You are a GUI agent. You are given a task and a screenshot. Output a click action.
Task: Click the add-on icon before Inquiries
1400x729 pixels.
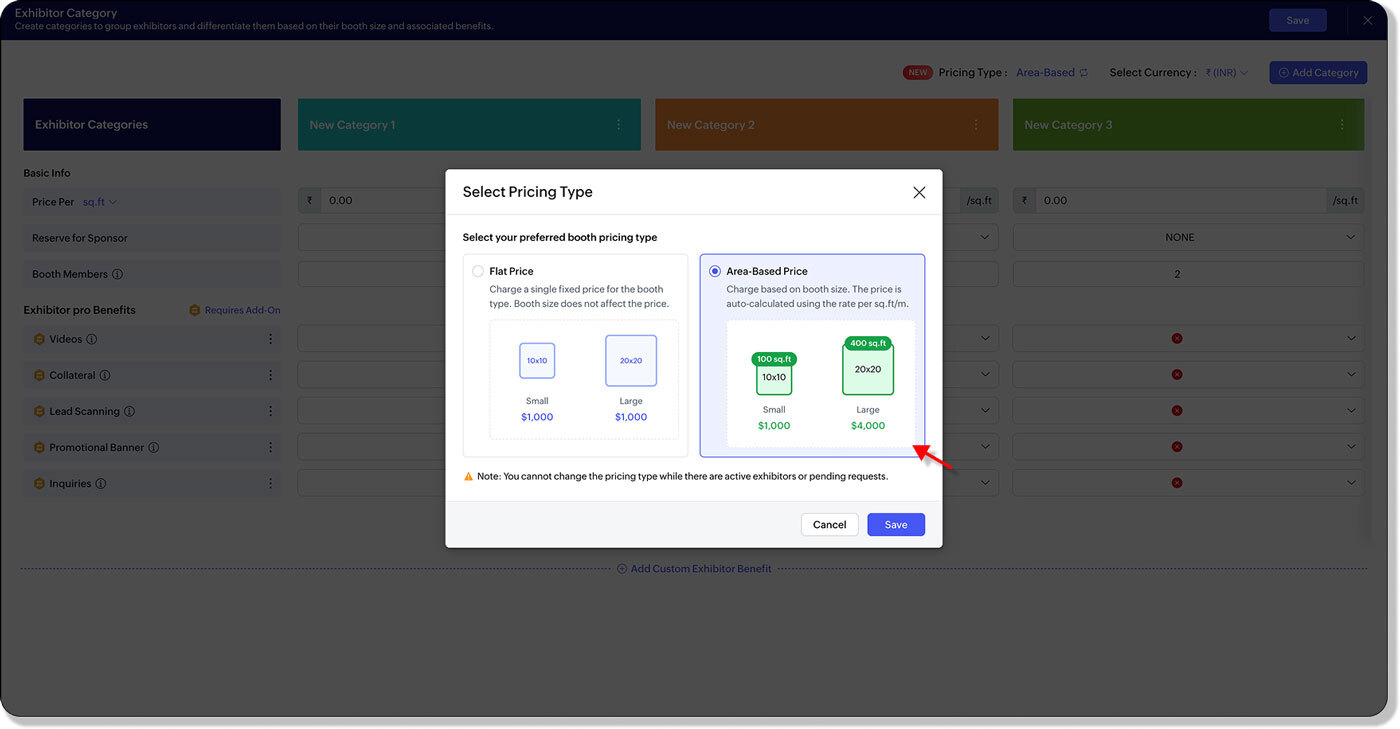coord(40,483)
